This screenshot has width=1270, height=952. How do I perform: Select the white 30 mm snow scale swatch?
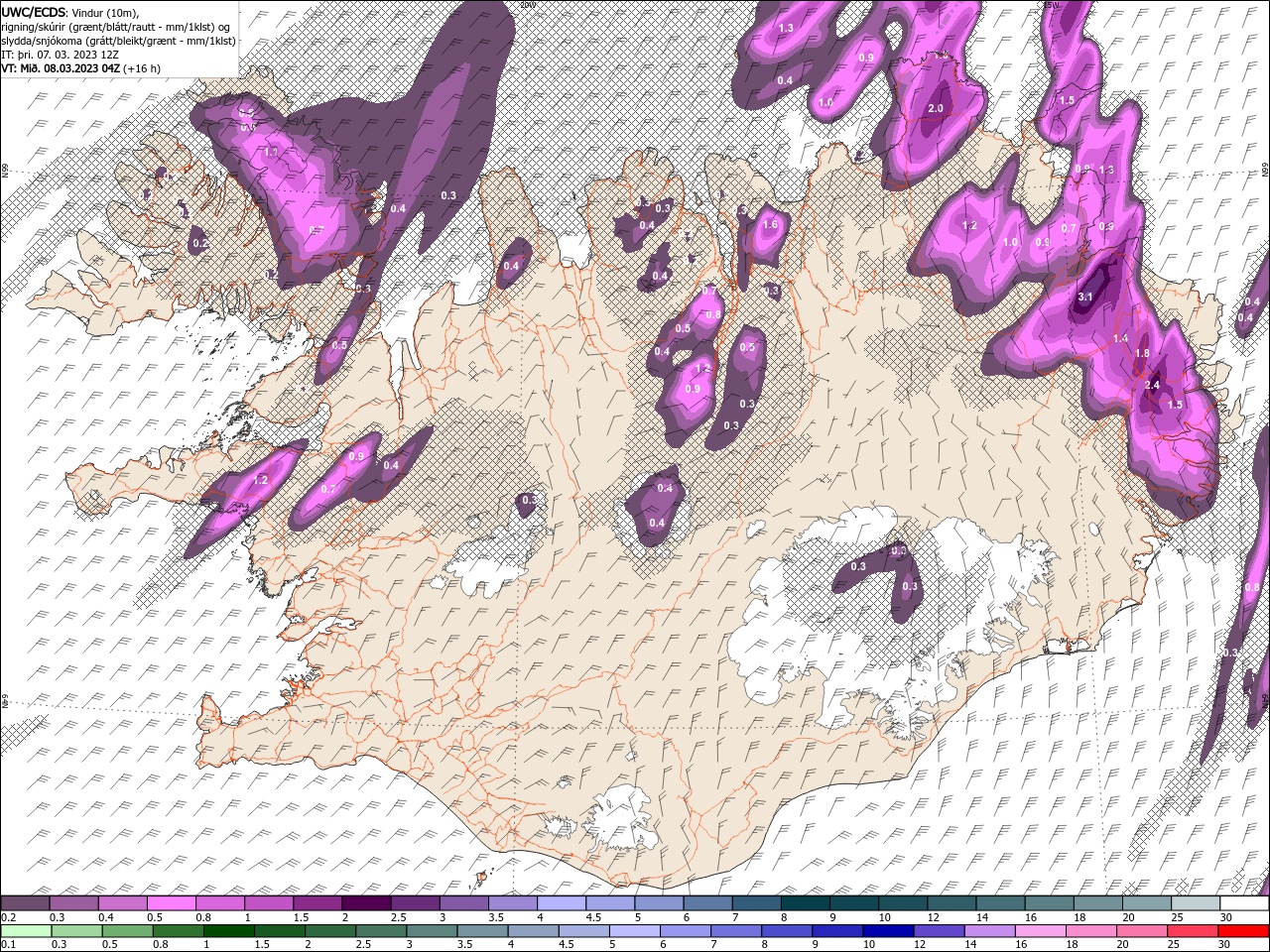pos(1243,902)
